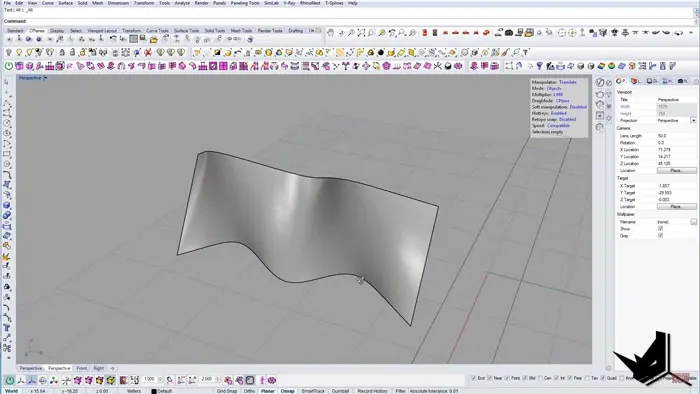The width and height of the screenshot is (700, 394).
Task: Click the yellow warning triangle icon
Action: pyautogui.click(x=371, y=53)
